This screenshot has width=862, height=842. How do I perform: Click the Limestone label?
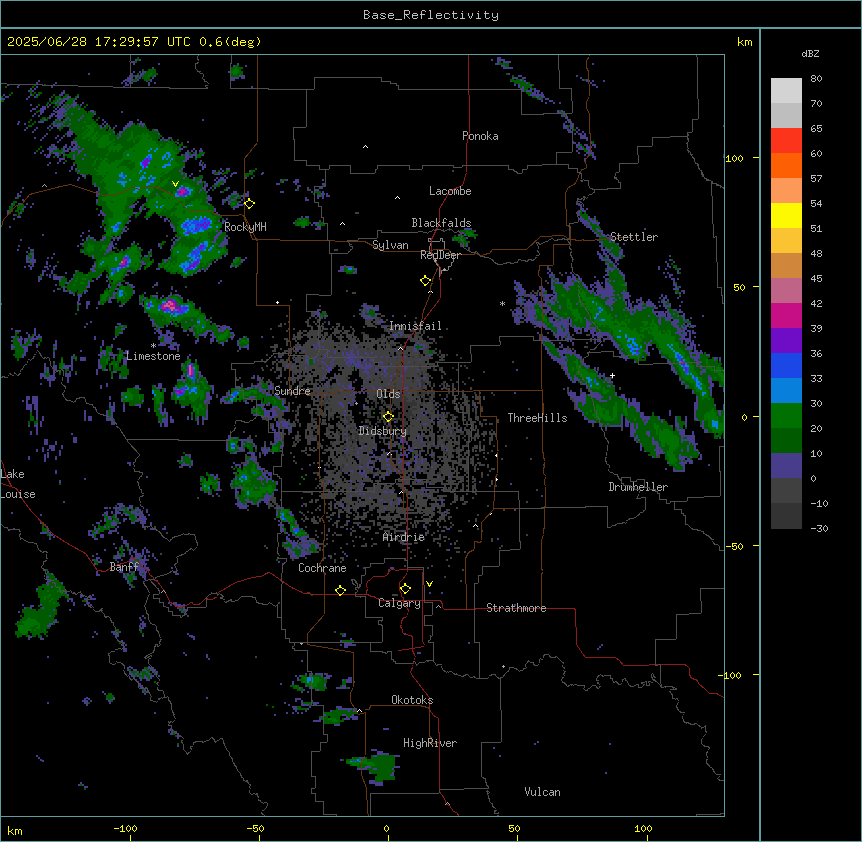pos(153,356)
